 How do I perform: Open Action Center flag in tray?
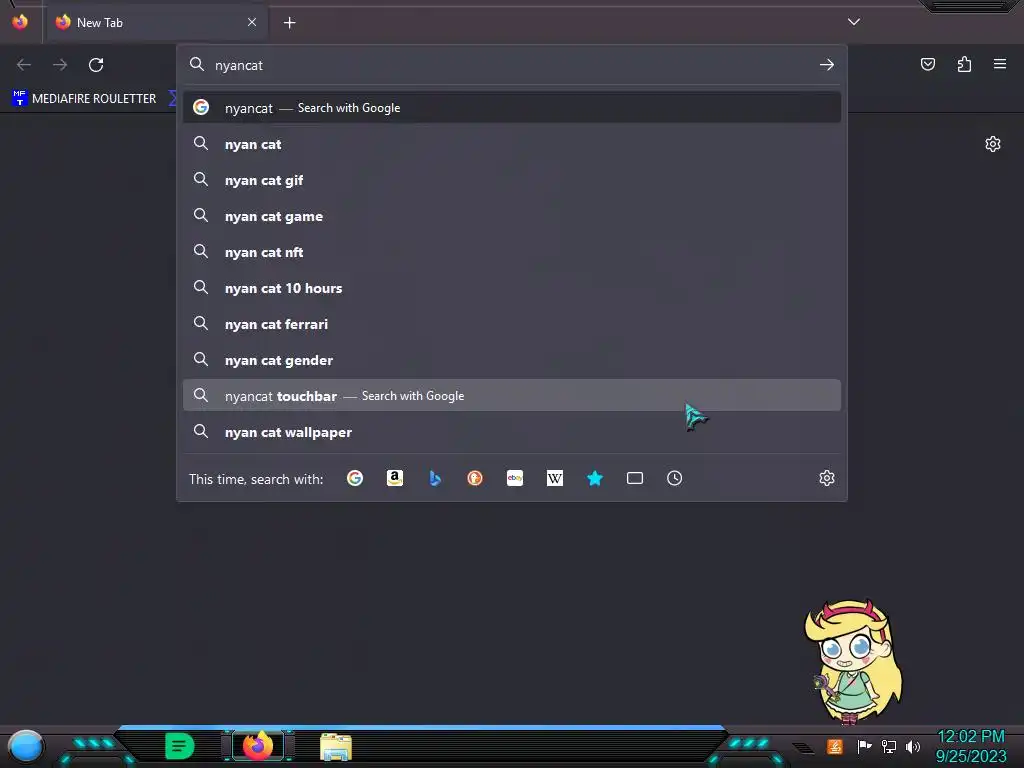(x=864, y=746)
